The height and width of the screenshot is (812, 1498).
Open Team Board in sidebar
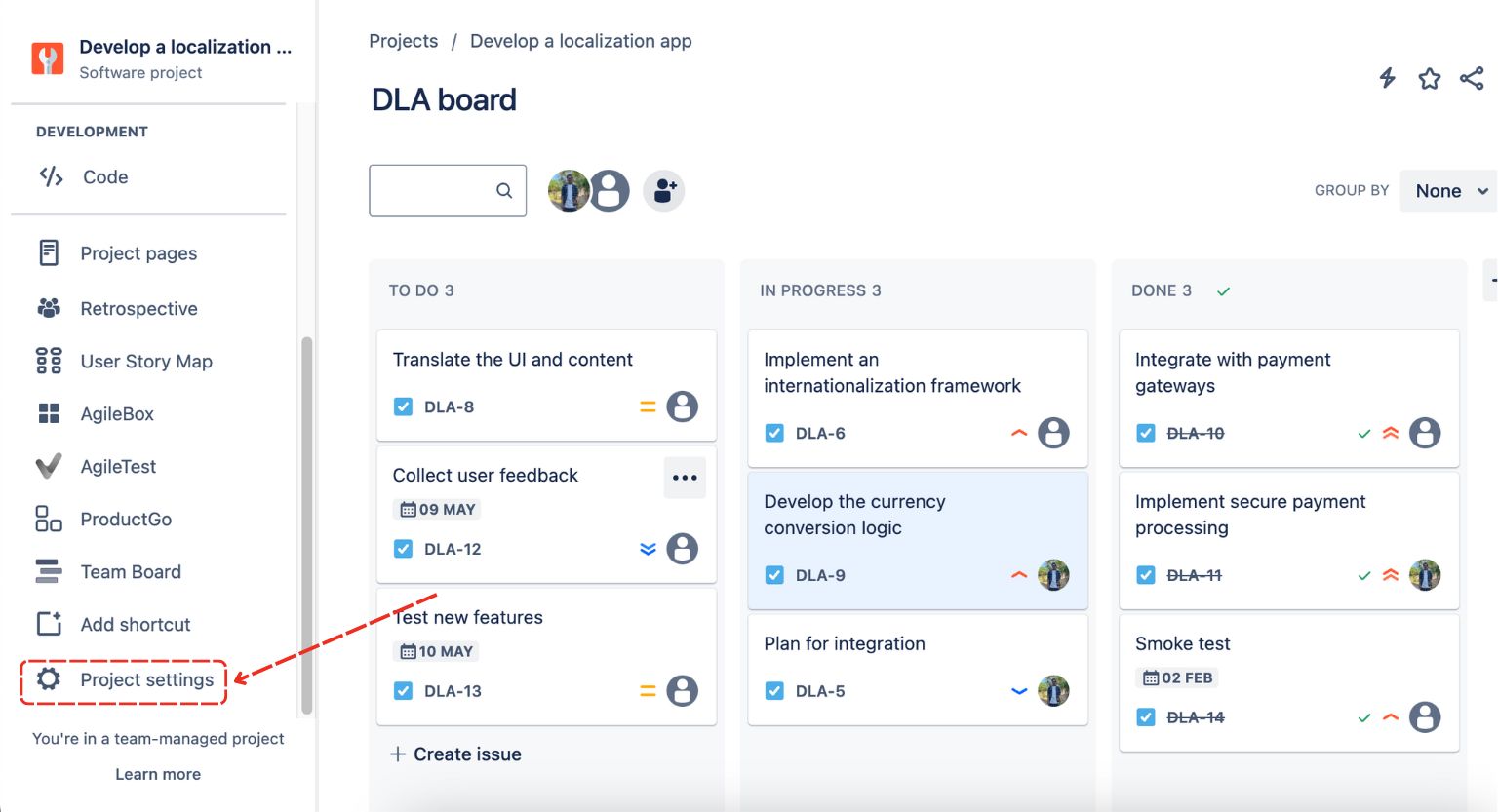pos(131,572)
